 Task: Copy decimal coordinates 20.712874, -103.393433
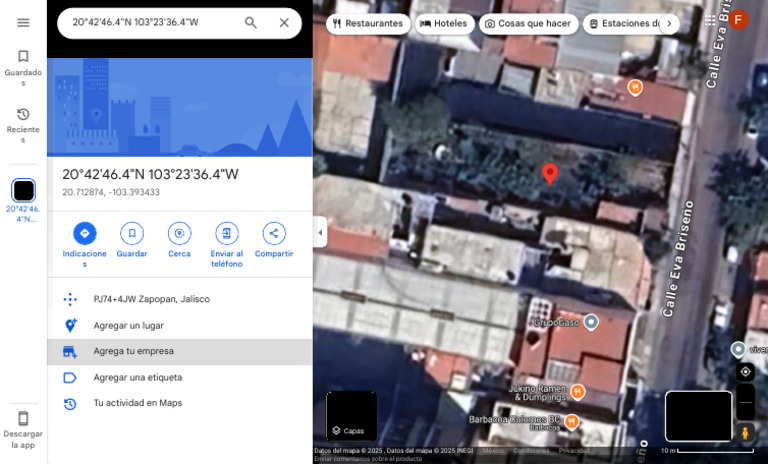[x=111, y=192]
